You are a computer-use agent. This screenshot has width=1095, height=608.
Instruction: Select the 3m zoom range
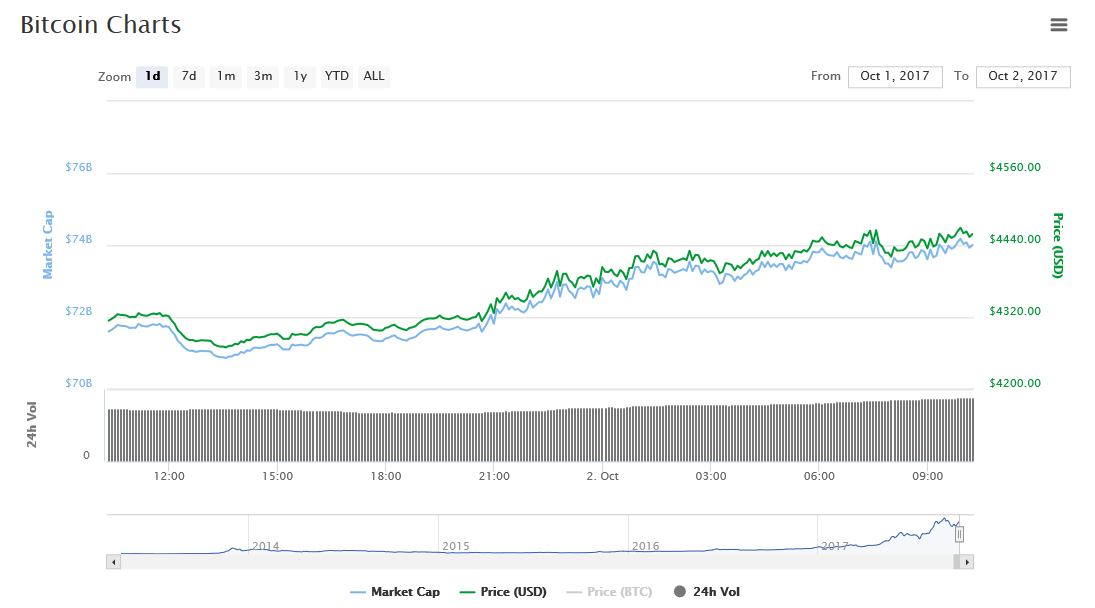[263, 76]
